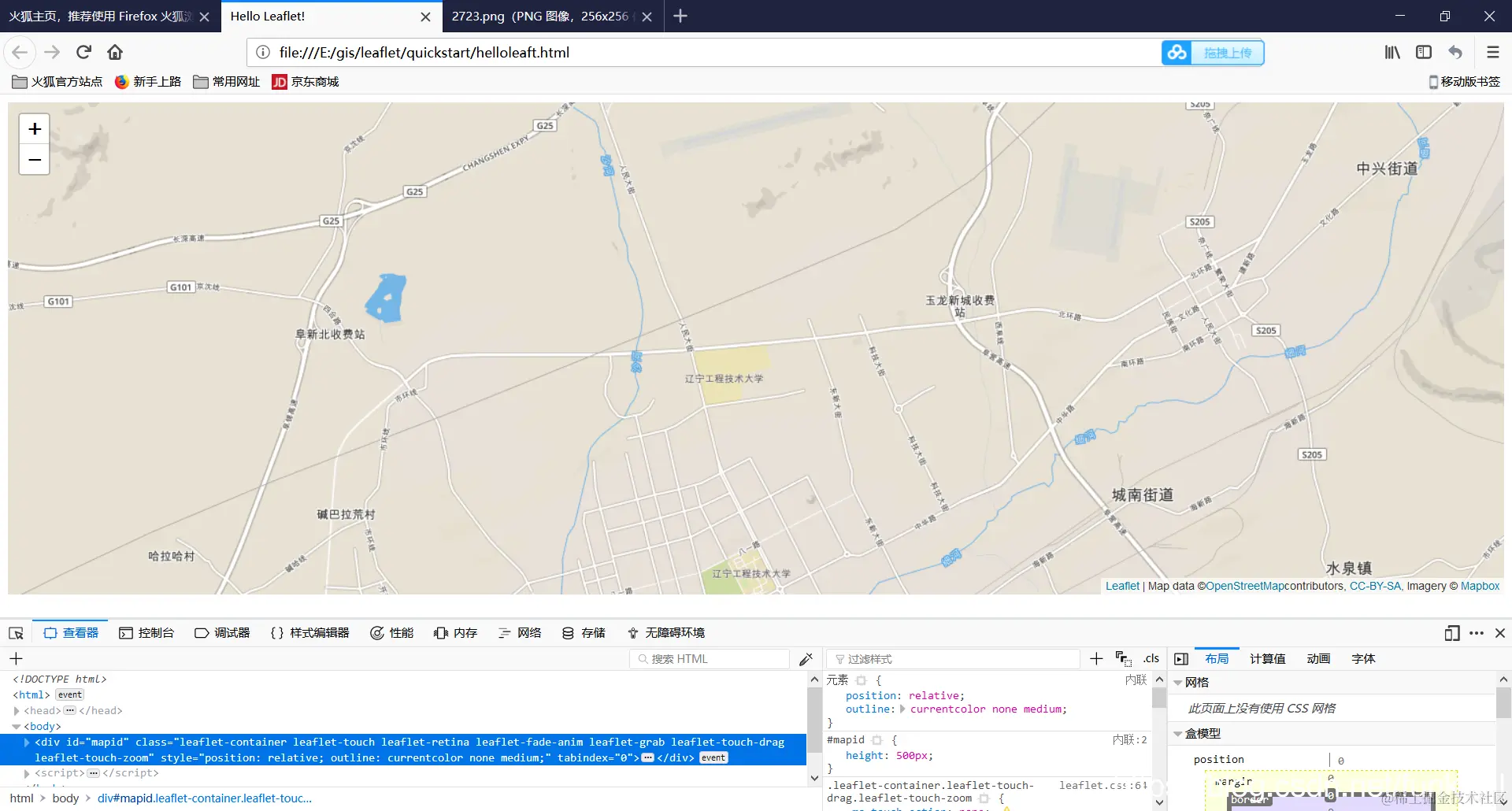Click the browser forward arrow
1512x811 pixels.
[x=52, y=52]
